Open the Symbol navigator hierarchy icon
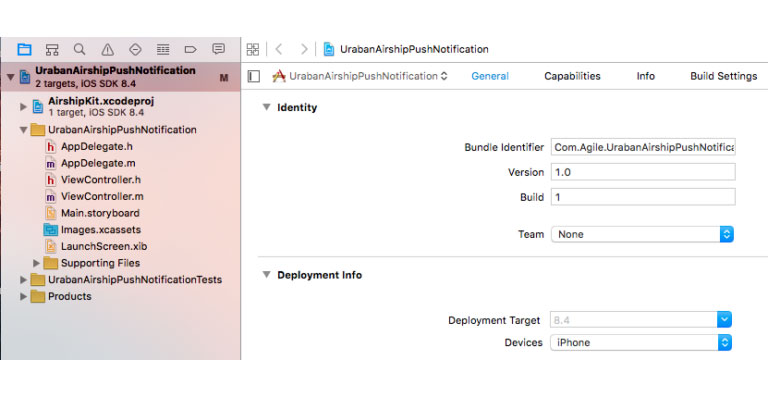Viewport: 768px width, 401px height. point(52,49)
